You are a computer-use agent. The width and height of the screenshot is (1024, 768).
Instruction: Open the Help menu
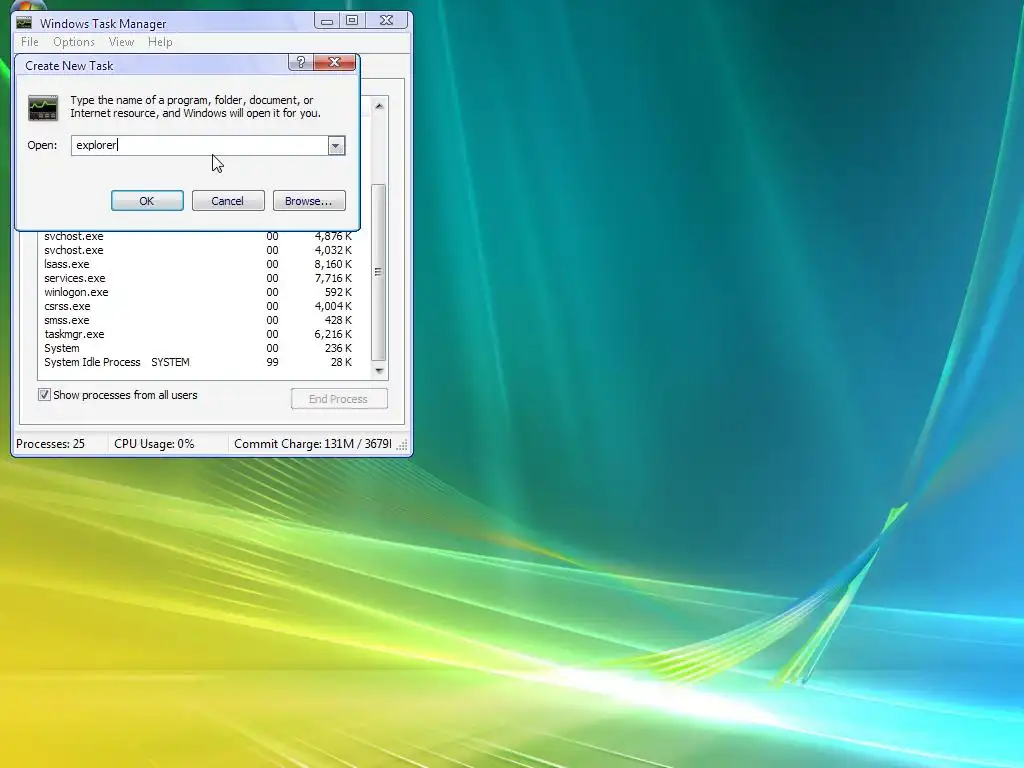pyautogui.click(x=160, y=42)
